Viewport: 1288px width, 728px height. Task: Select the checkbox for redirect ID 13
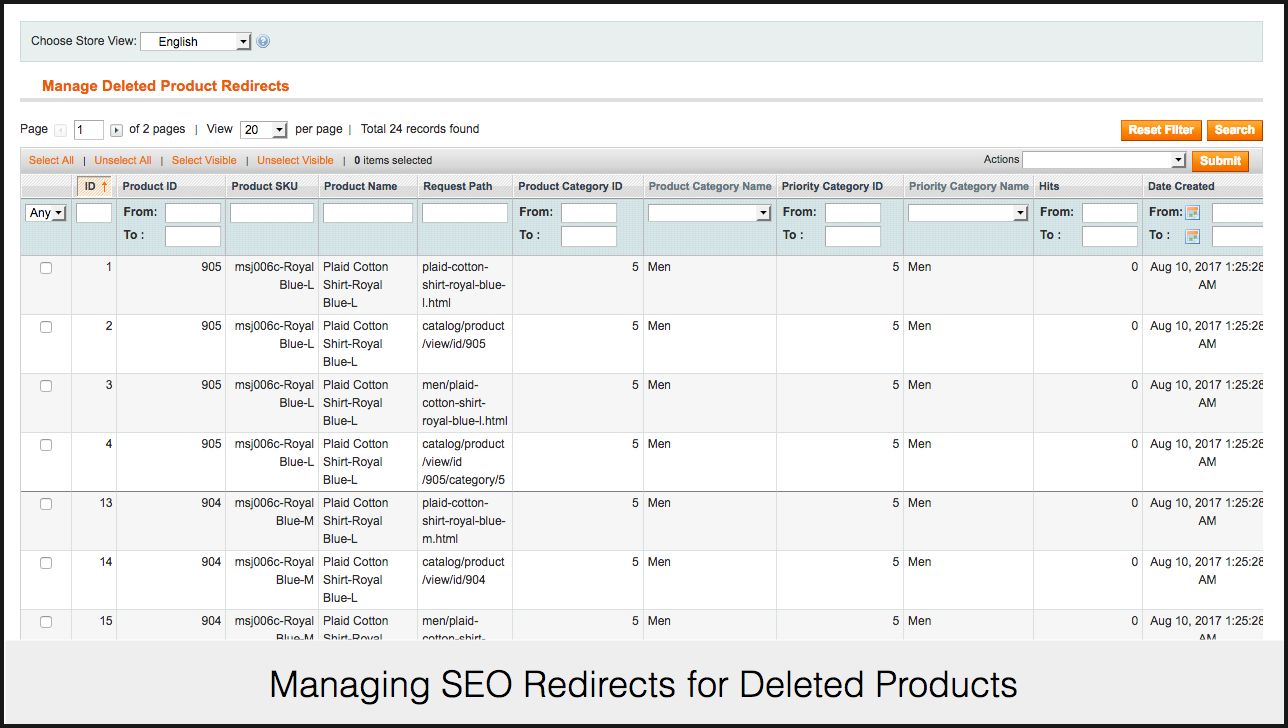[x=46, y=504]
